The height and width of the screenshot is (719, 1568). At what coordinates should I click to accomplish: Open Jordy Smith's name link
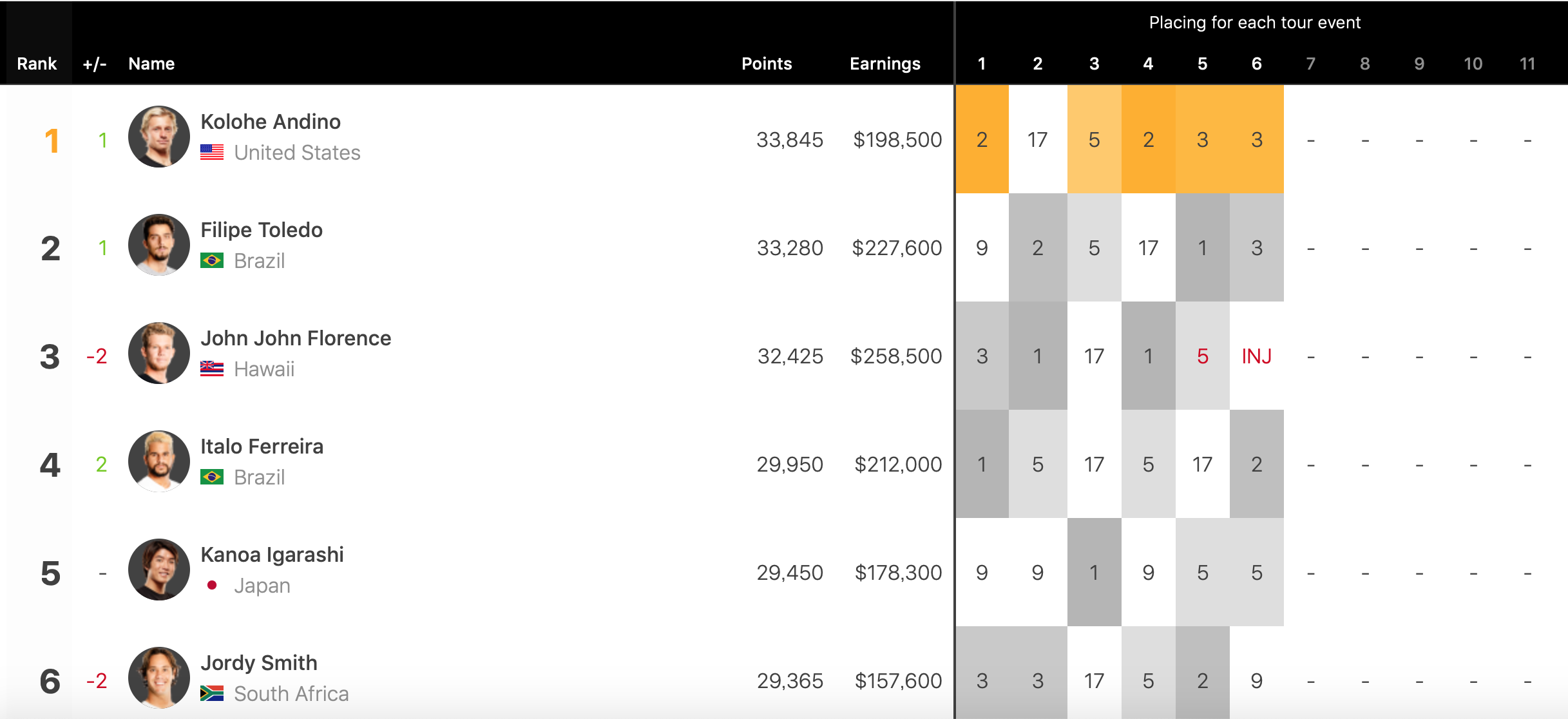pos(259,663)
